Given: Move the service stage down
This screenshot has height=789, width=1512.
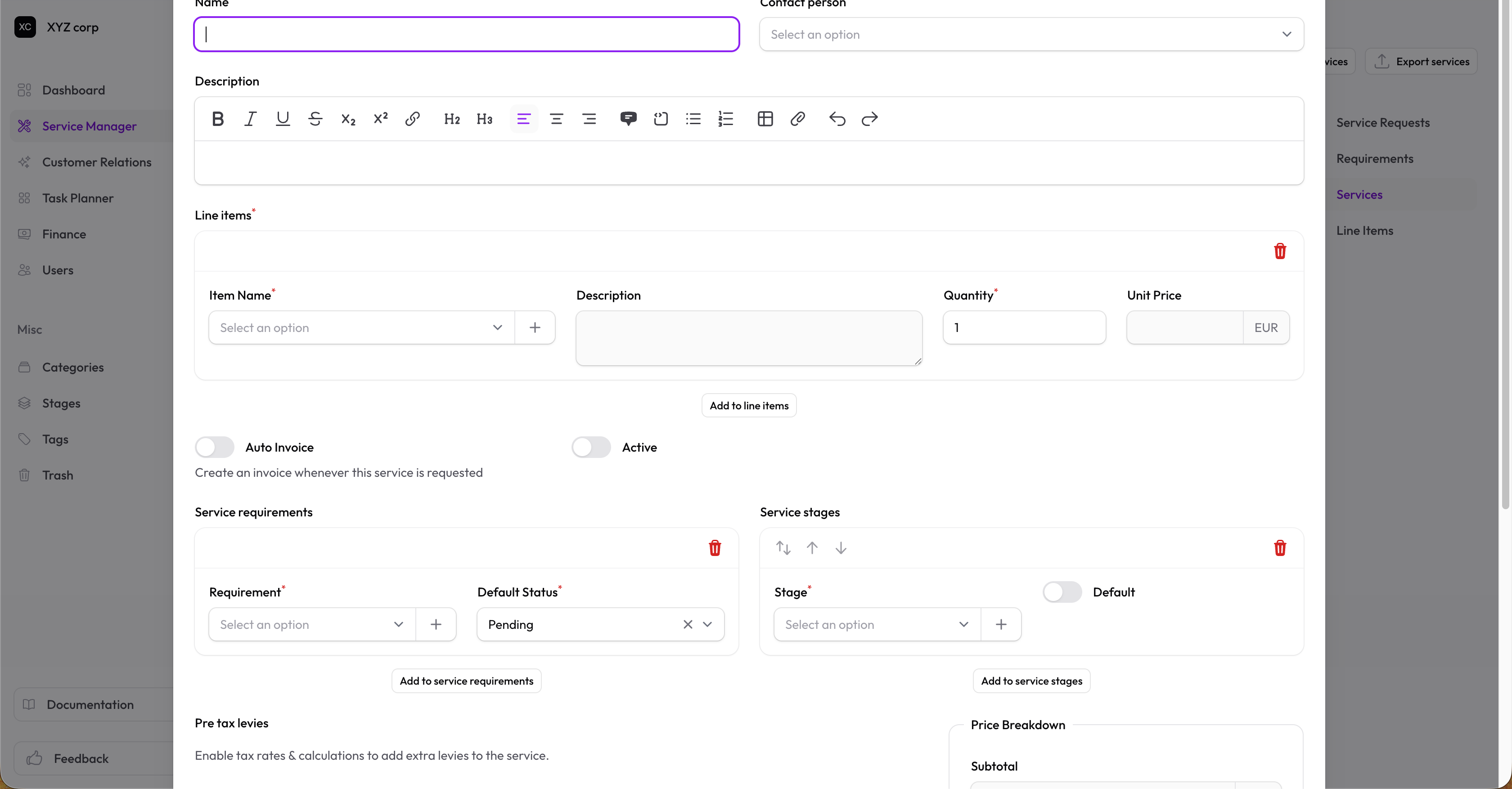Looking at the screenshot, I should [x=841, y=548].
